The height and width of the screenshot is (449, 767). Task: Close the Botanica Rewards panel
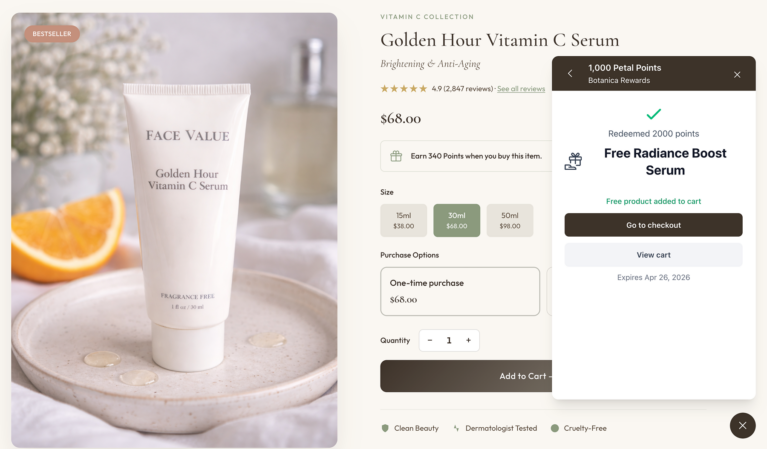(737, 74)
